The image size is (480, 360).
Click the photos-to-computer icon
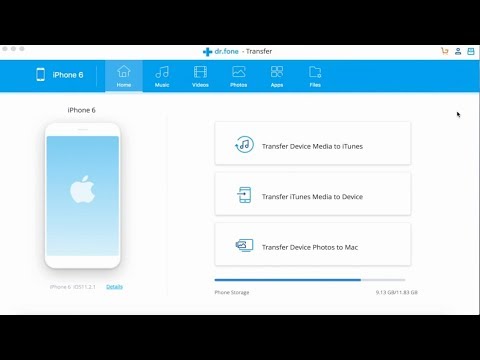(x=244, y=246)
